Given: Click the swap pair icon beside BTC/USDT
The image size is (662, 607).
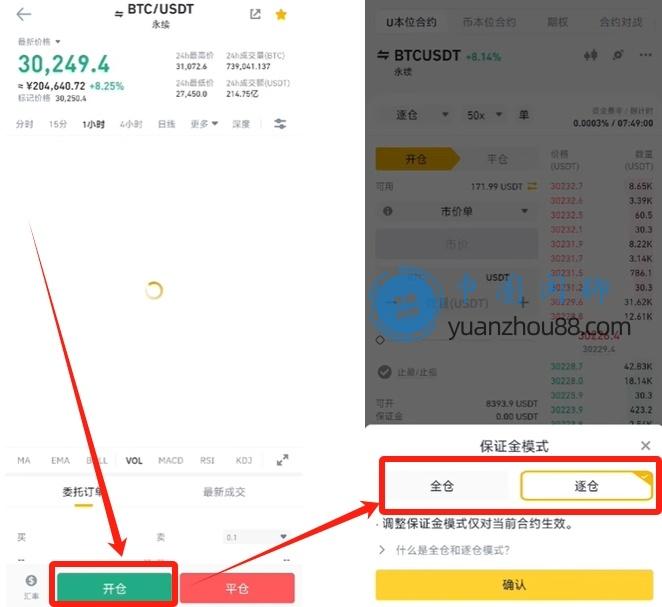Looking at the screenshot, I should [x=119, y=14].
